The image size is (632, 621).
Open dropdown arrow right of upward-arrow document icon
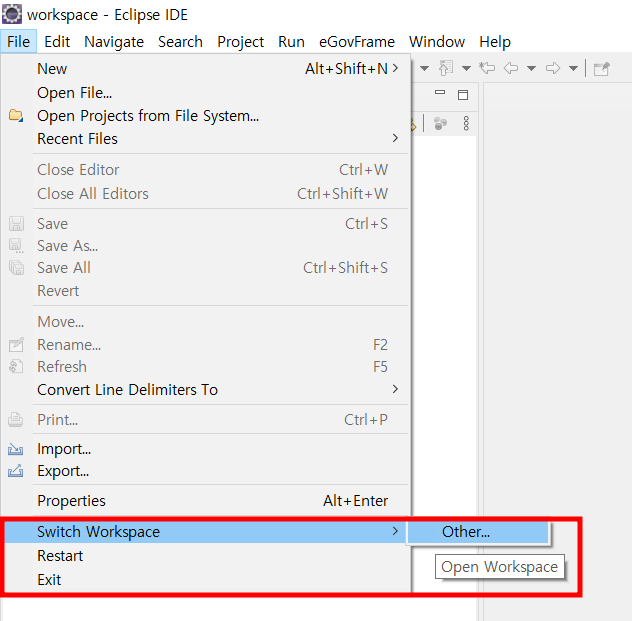pyautogui.click(x=466, y=69)
